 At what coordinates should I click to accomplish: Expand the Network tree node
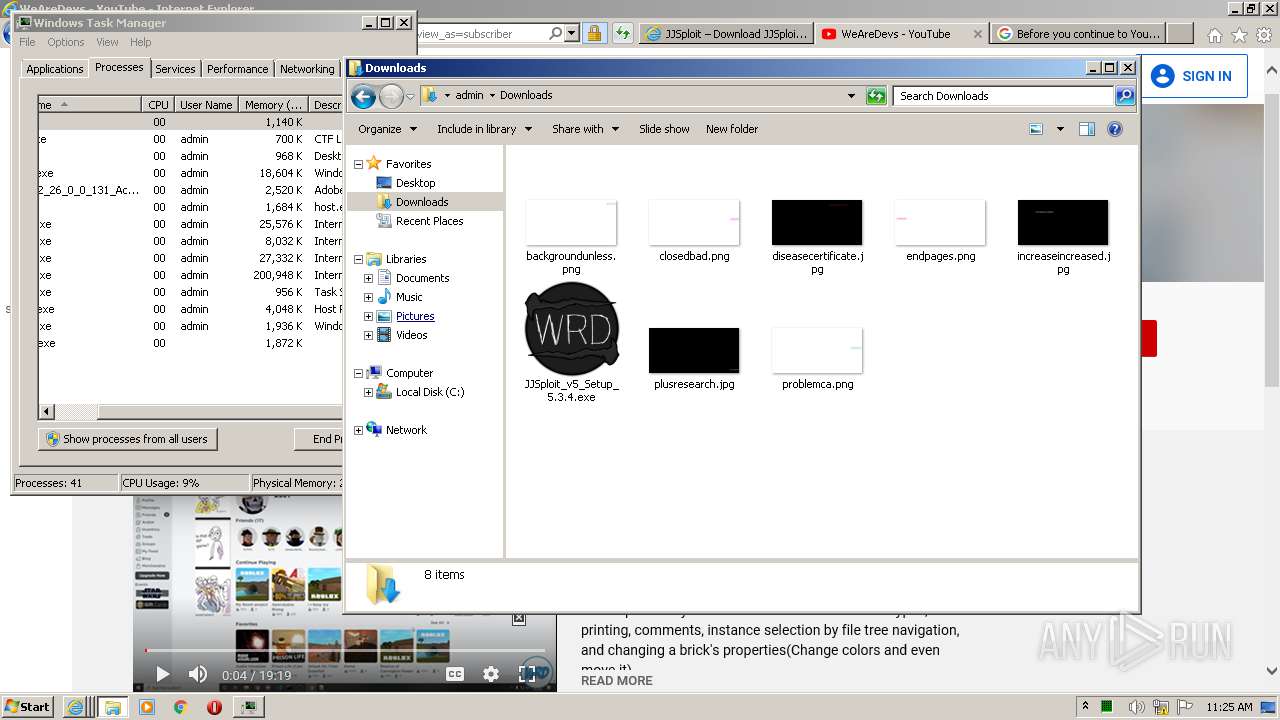coord(359,430)
